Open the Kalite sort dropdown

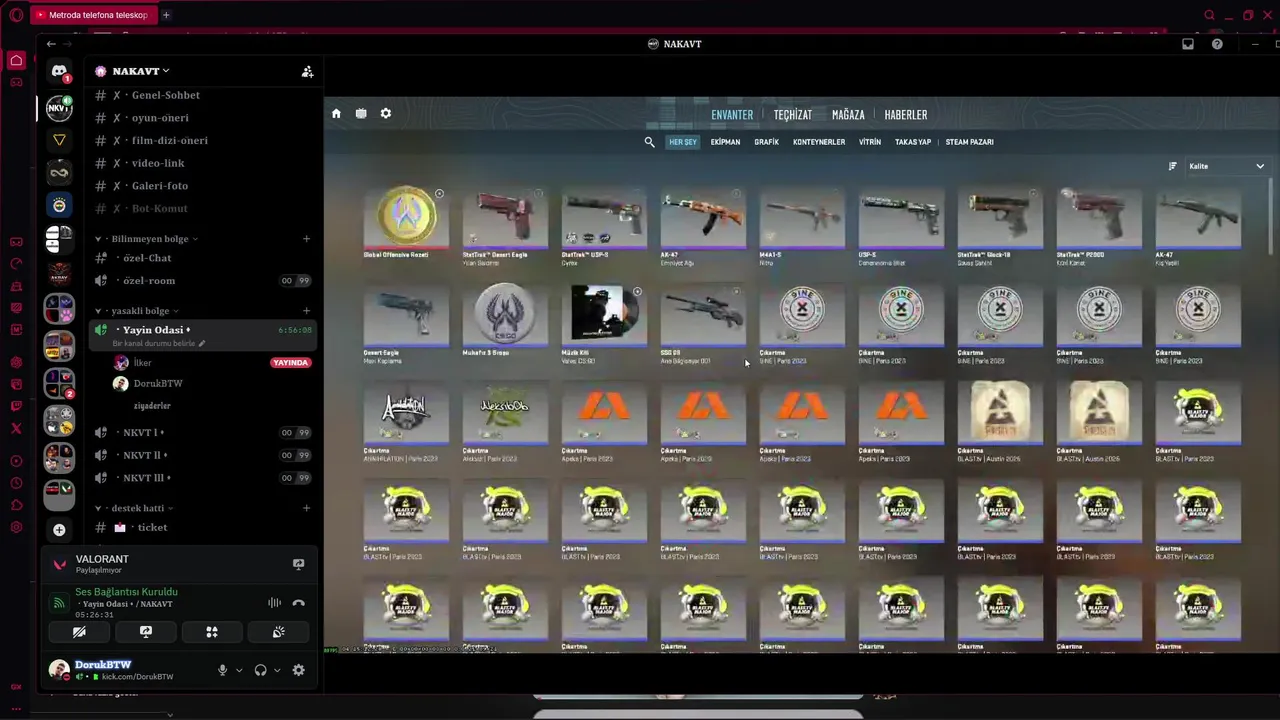pyautogui.click(x=1226, y=166)
